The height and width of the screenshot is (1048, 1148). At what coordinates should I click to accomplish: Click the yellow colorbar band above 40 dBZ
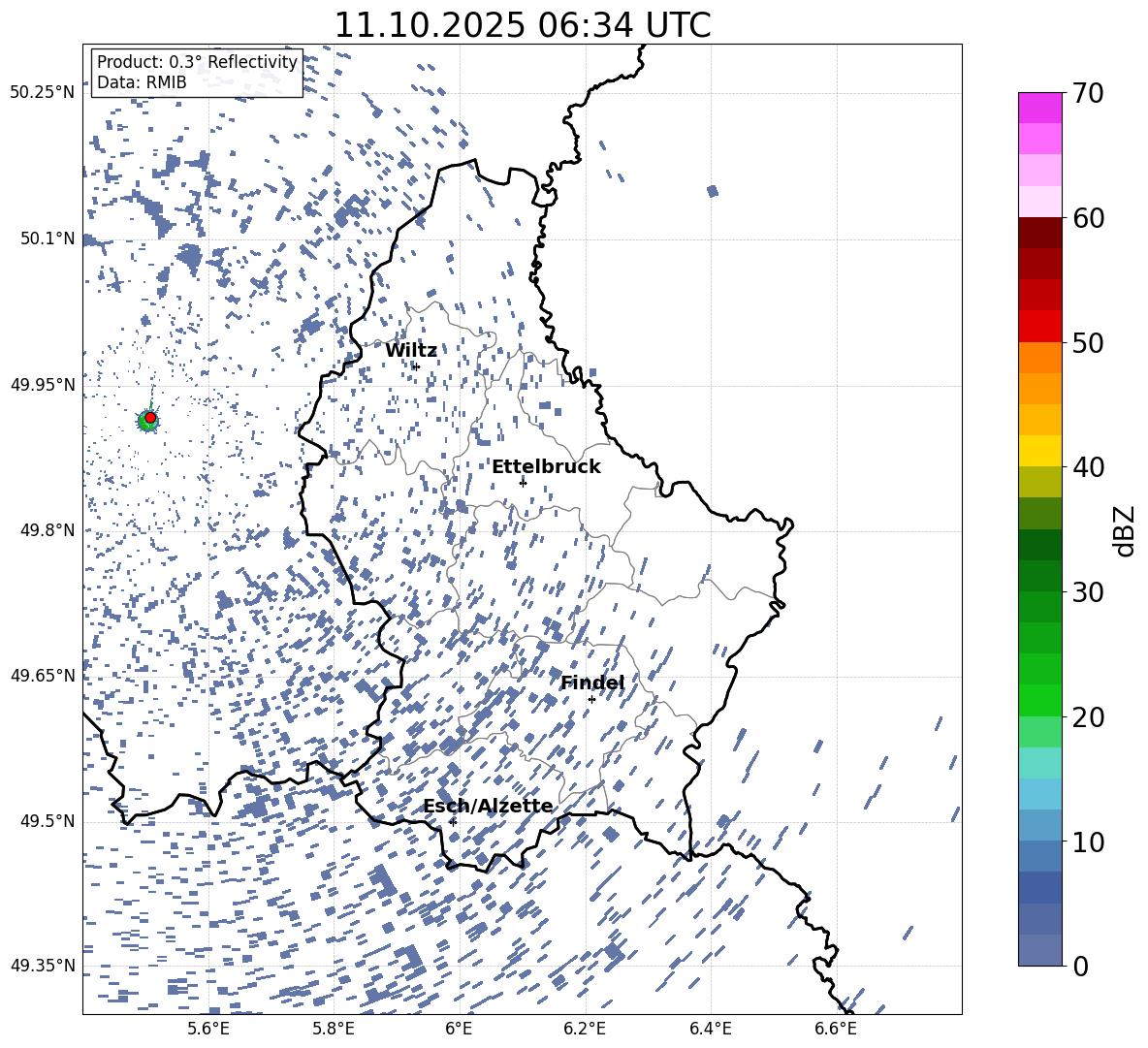tap(1039, 451)
